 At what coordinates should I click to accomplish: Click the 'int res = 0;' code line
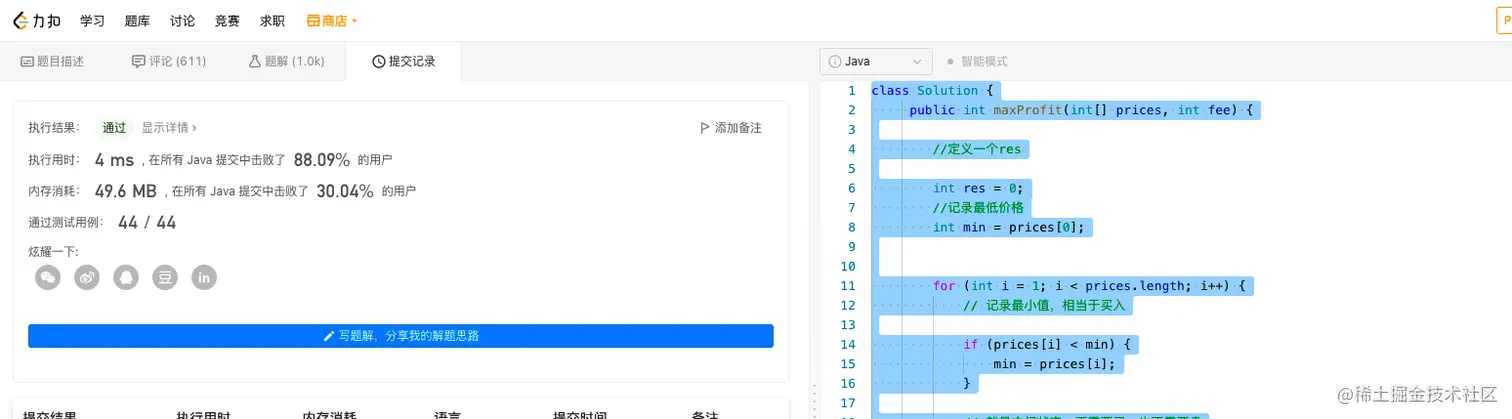(977, 188)
